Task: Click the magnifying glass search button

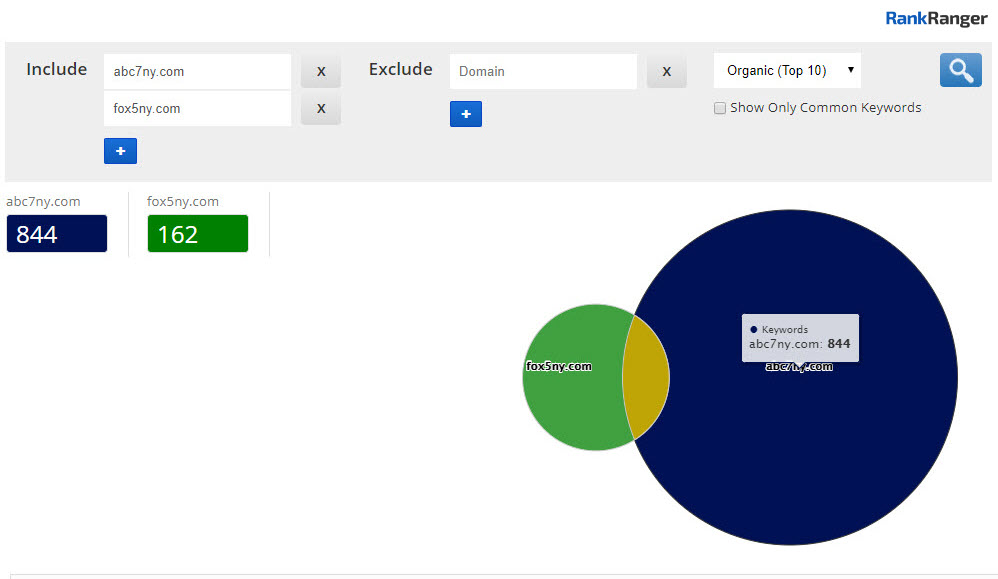Action: click(x=960, y=71)
